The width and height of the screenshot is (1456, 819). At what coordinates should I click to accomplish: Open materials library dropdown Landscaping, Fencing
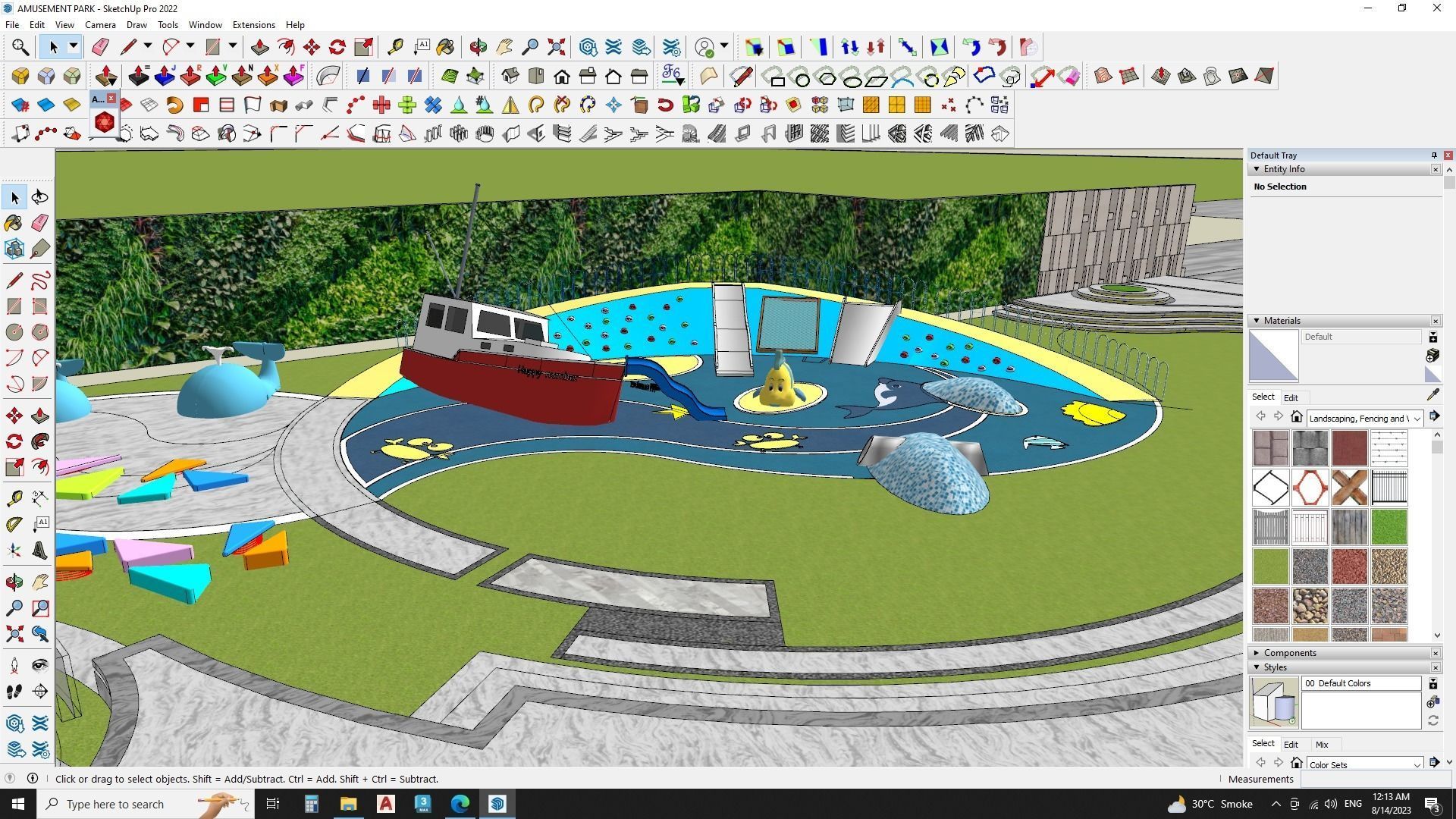1365,419
